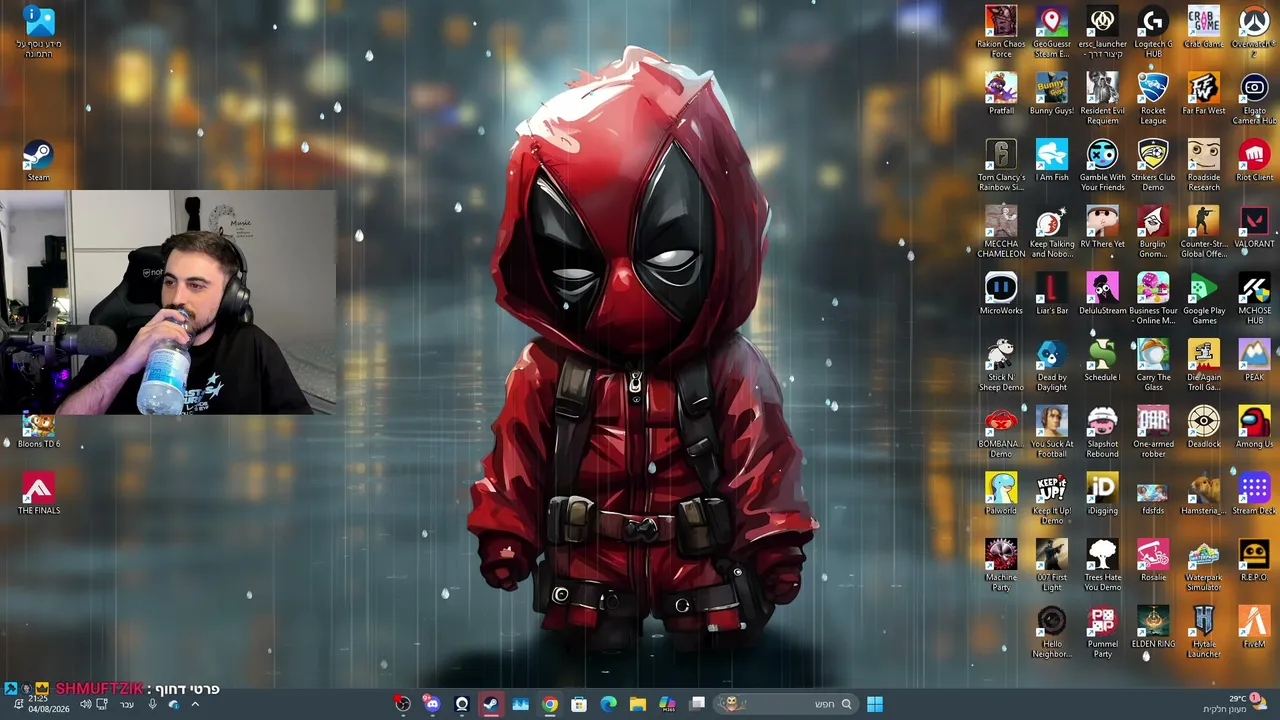1280x720 pixels.
Task: Select the Overwatch 2 shortcut
Action: [1254, 31]
